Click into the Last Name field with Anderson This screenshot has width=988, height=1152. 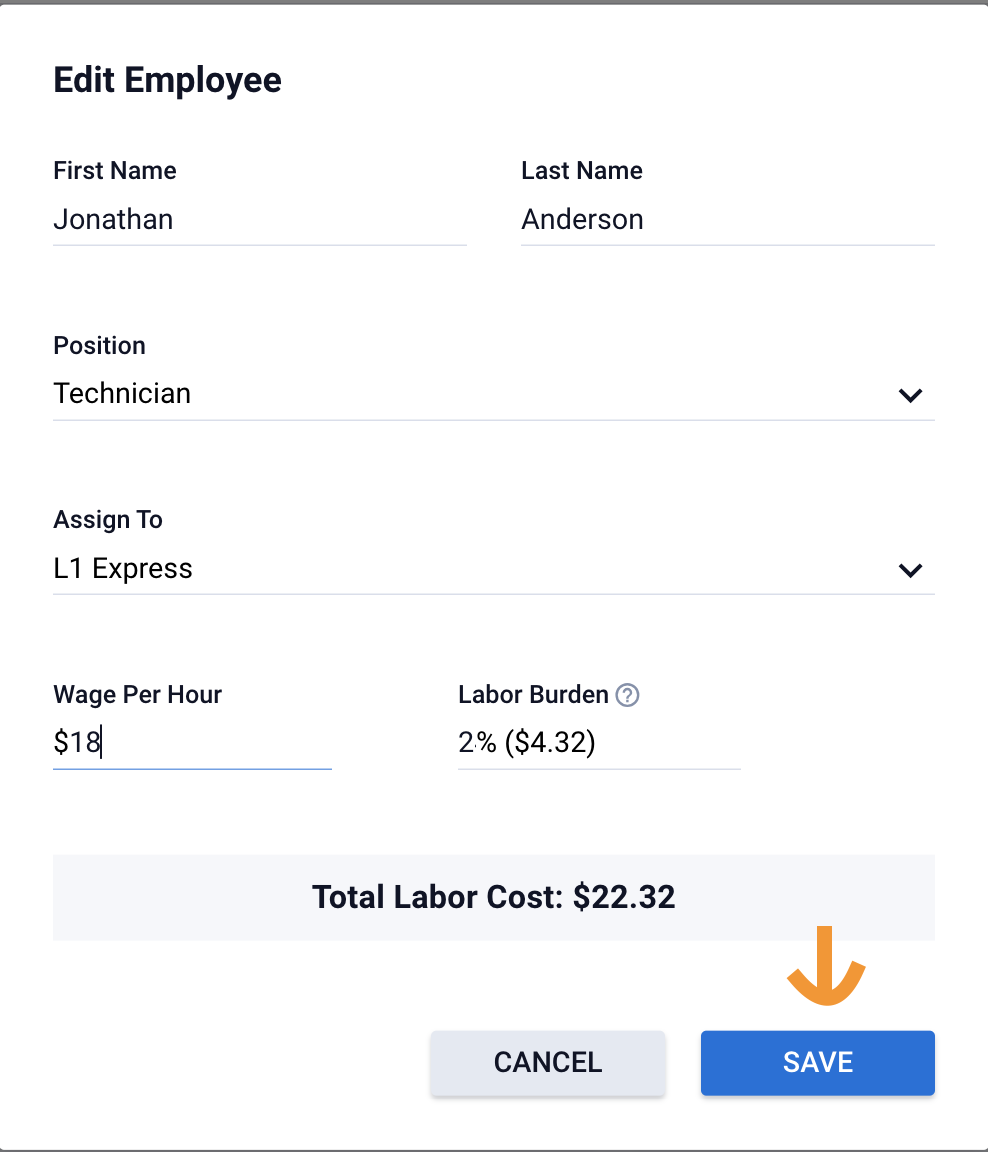click(x=727, y=219)
